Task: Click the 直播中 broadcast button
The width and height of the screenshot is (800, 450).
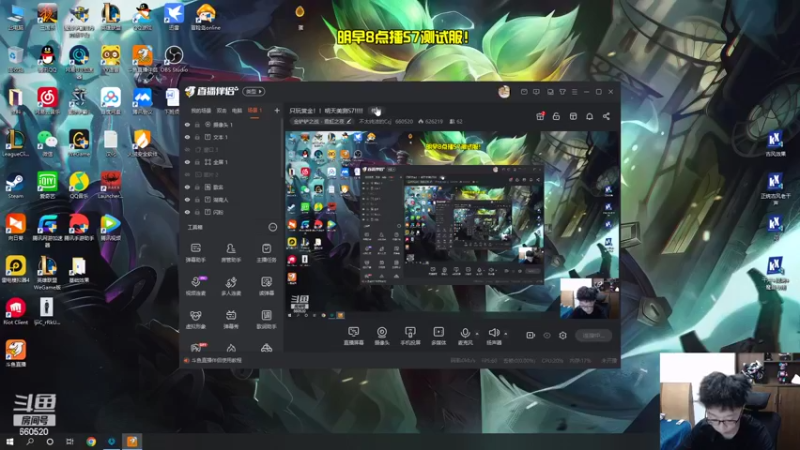Action: [x=593, y=335]
